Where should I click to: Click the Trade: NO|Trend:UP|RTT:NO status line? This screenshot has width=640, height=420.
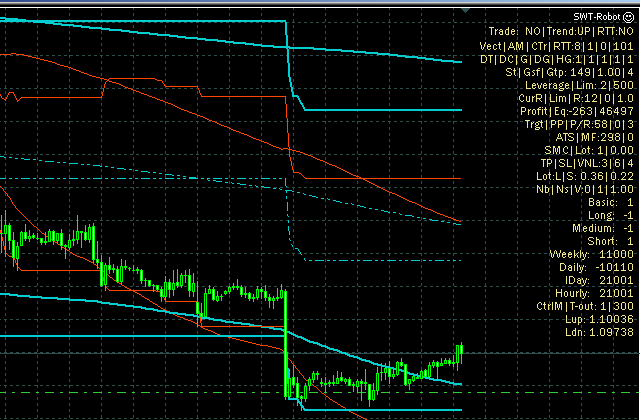tap(561, 31)
